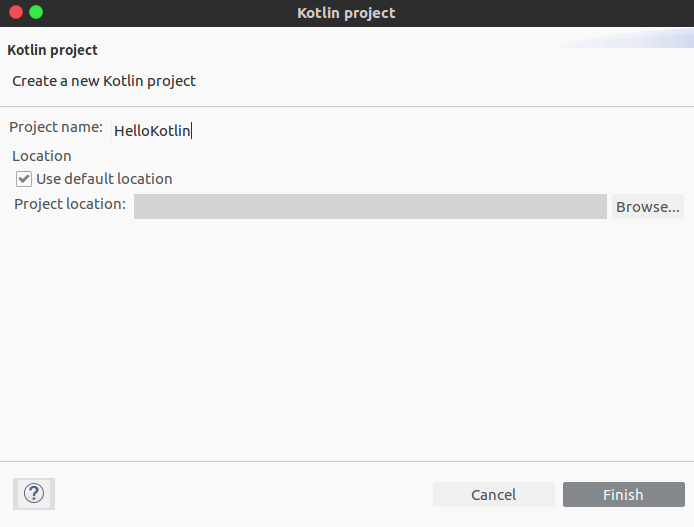Viewport: 694px width, 527px height.
Task: Click the greyed-out Project location field
Action: tap(370, 206)
